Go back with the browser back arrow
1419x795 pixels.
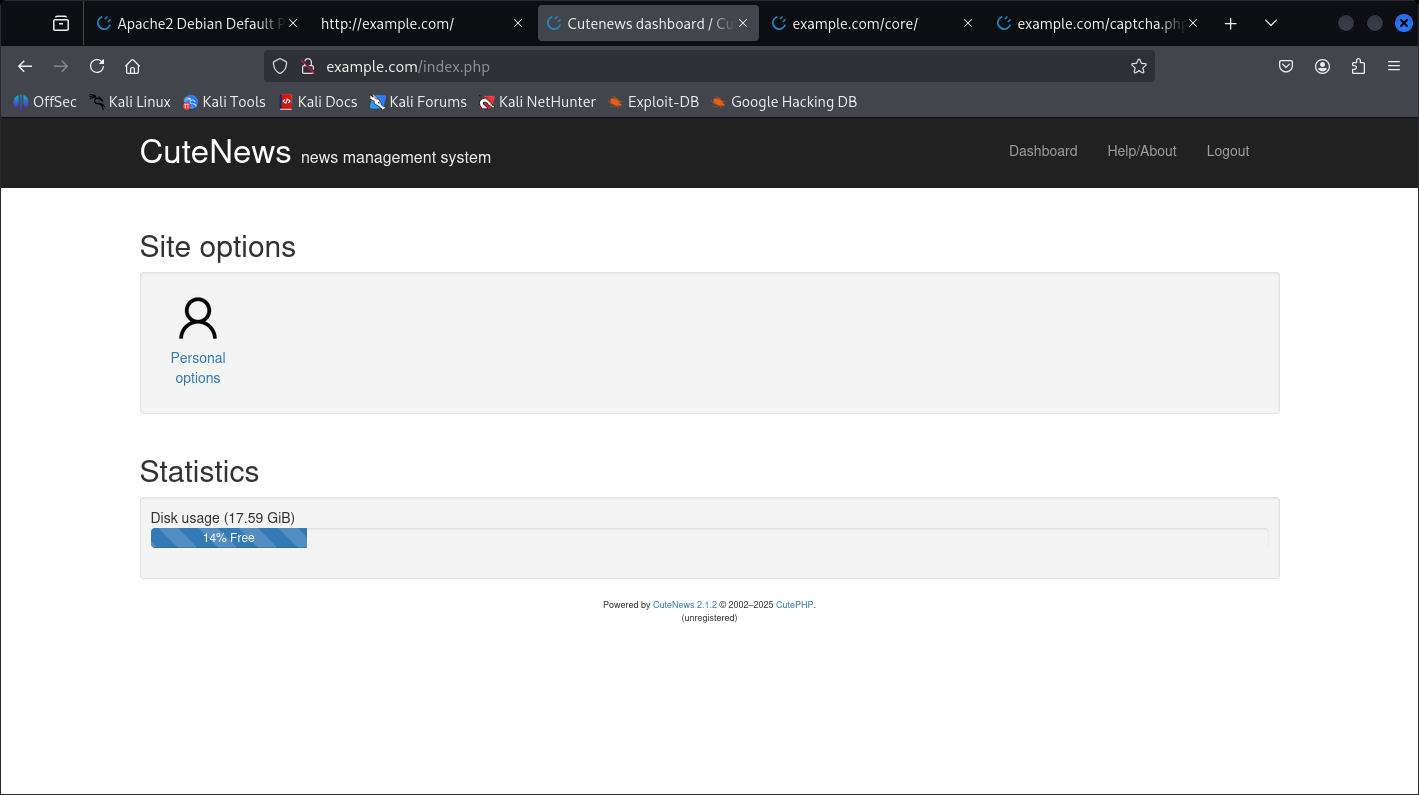click(25, 66)
